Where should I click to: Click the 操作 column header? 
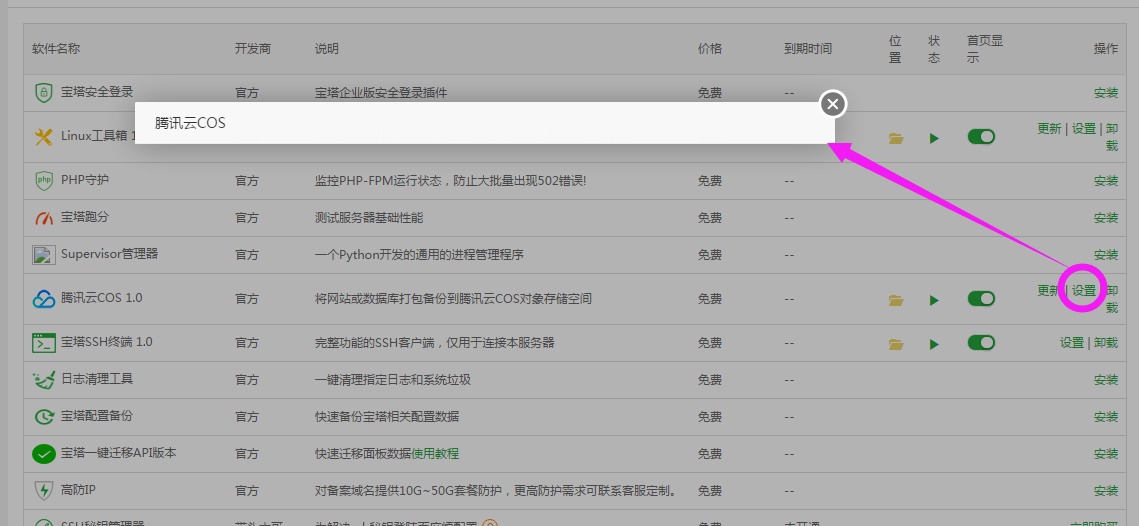point(1106,49)
